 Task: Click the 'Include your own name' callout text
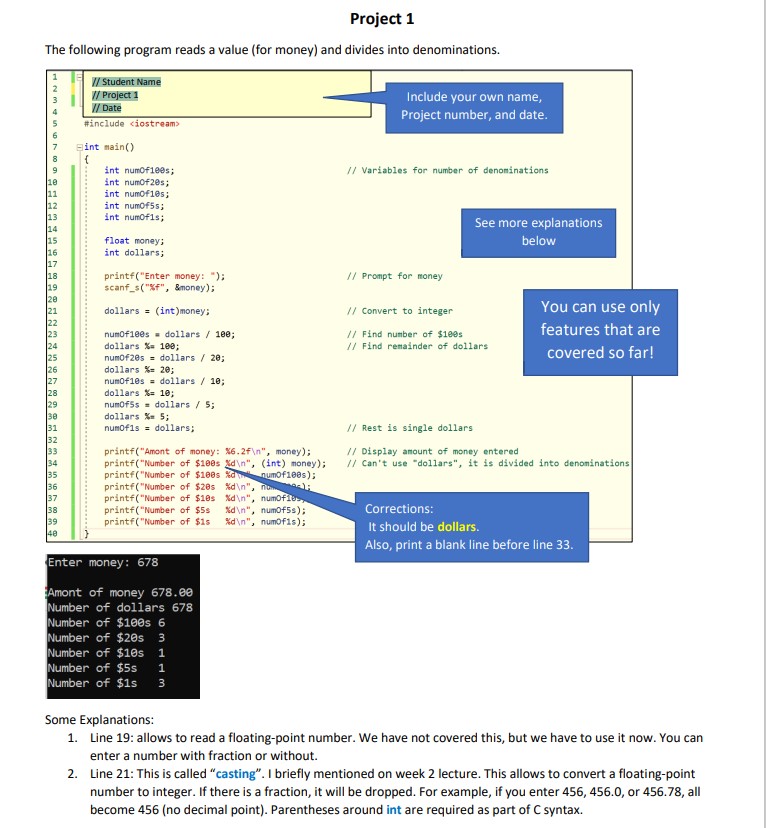pos(474,106)
